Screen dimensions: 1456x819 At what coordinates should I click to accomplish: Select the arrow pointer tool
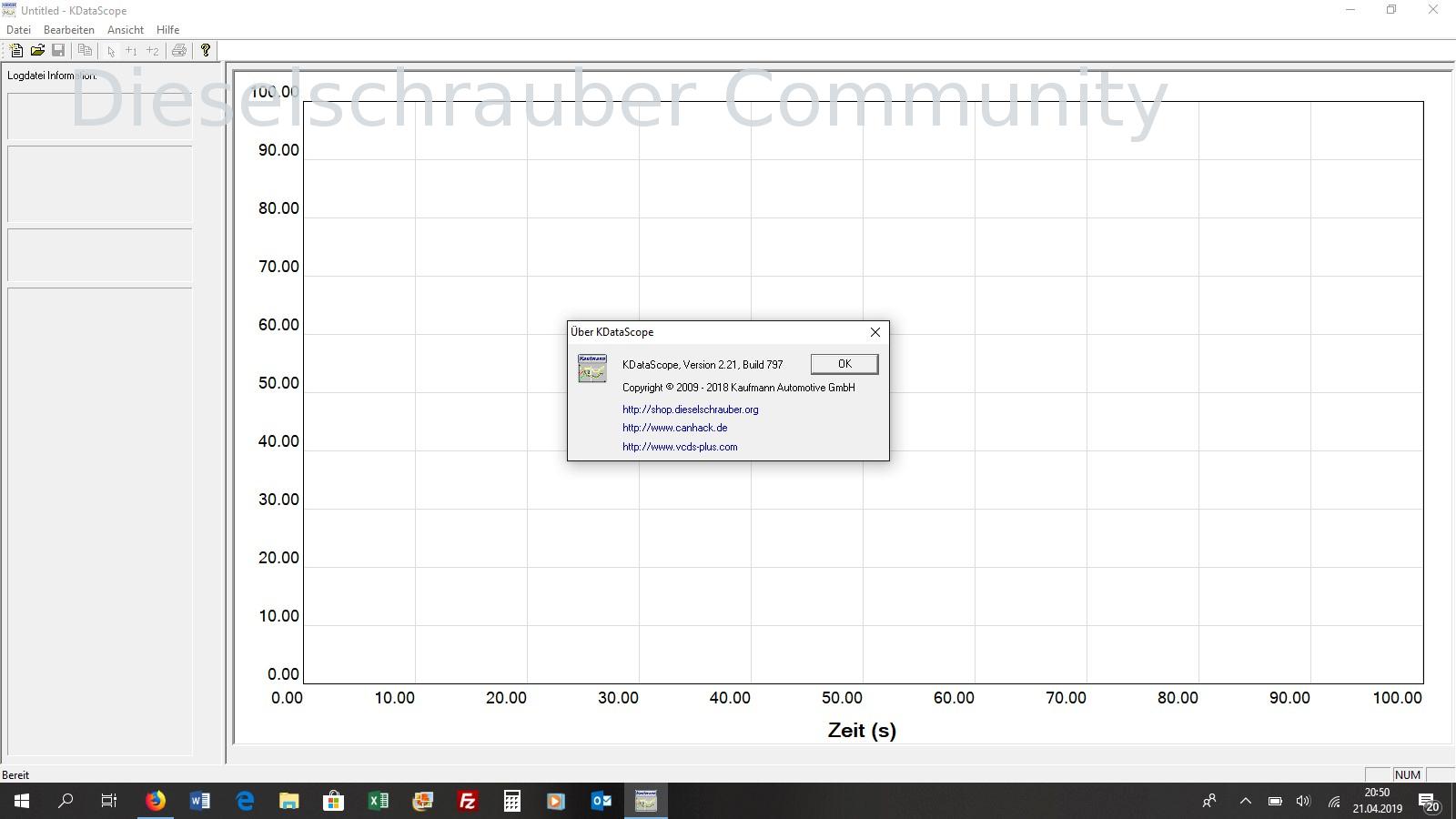(x=111, y=51)
